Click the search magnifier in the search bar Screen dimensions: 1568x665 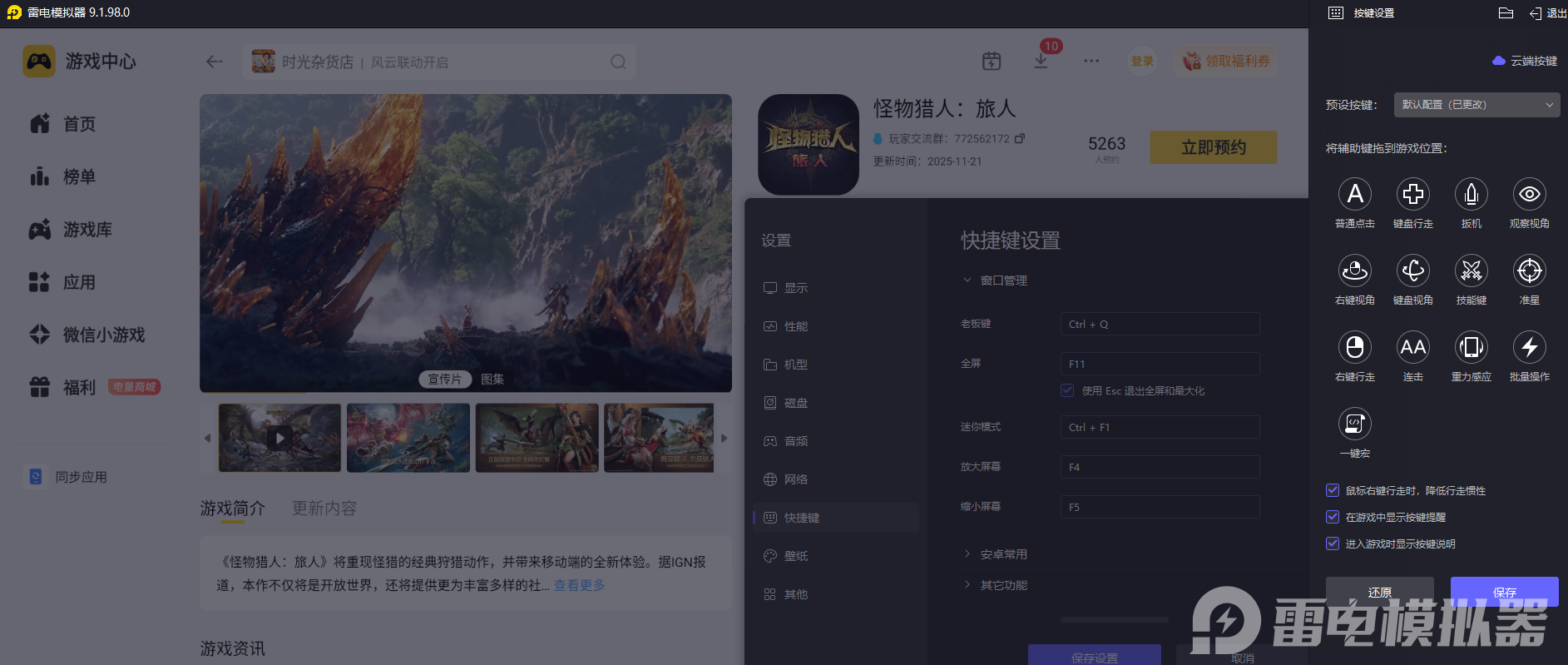coord(618,62)
